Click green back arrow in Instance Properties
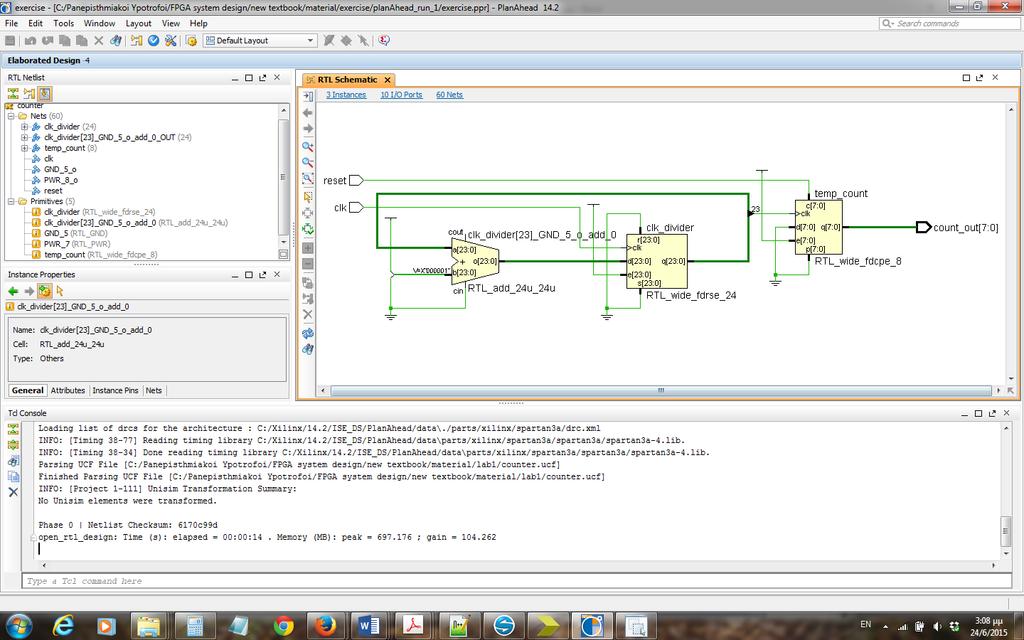The image size is (1024, 640). [x=13, y=291]
